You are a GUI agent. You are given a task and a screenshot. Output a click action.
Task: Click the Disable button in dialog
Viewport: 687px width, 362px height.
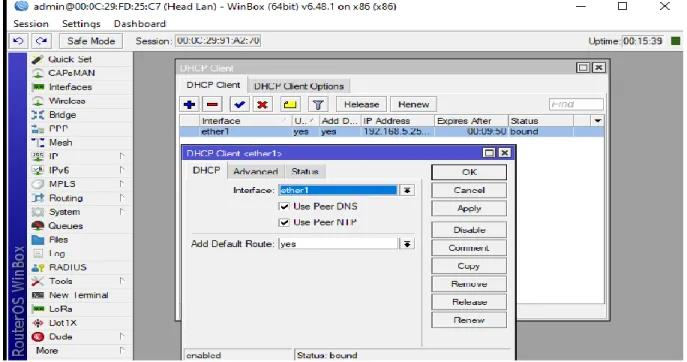(469, 230)
